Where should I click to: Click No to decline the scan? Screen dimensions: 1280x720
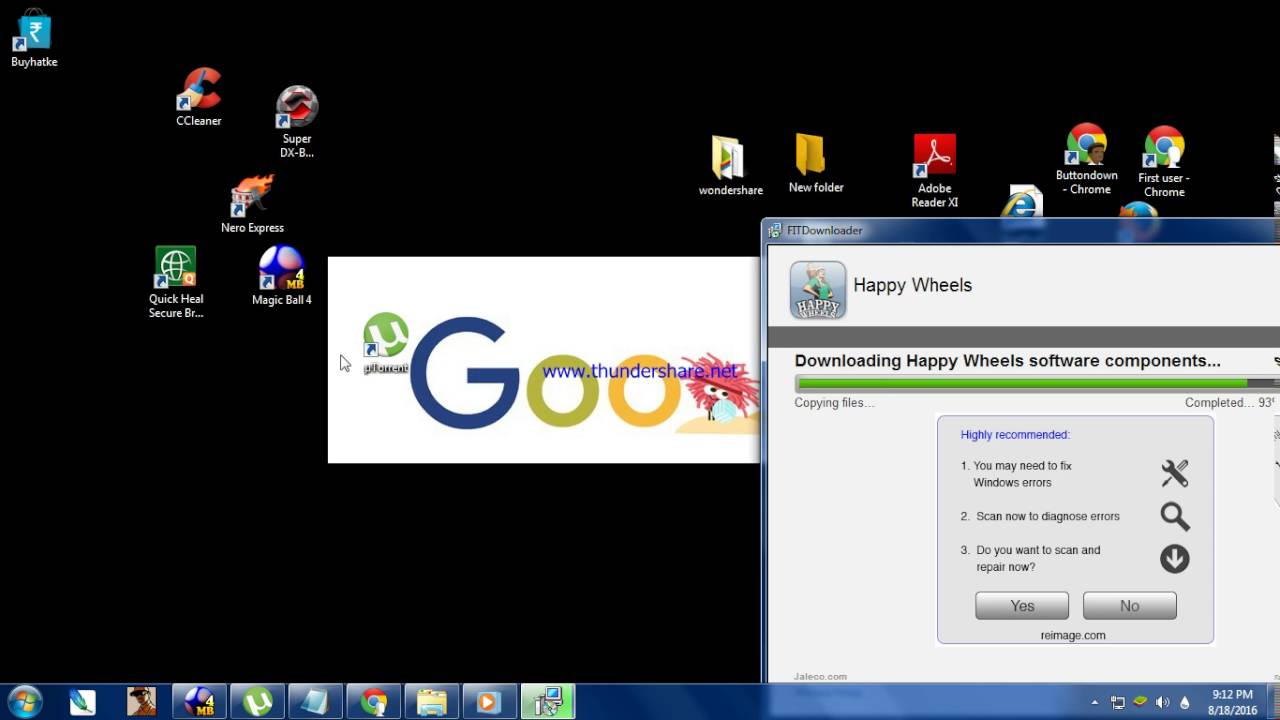1130,605
